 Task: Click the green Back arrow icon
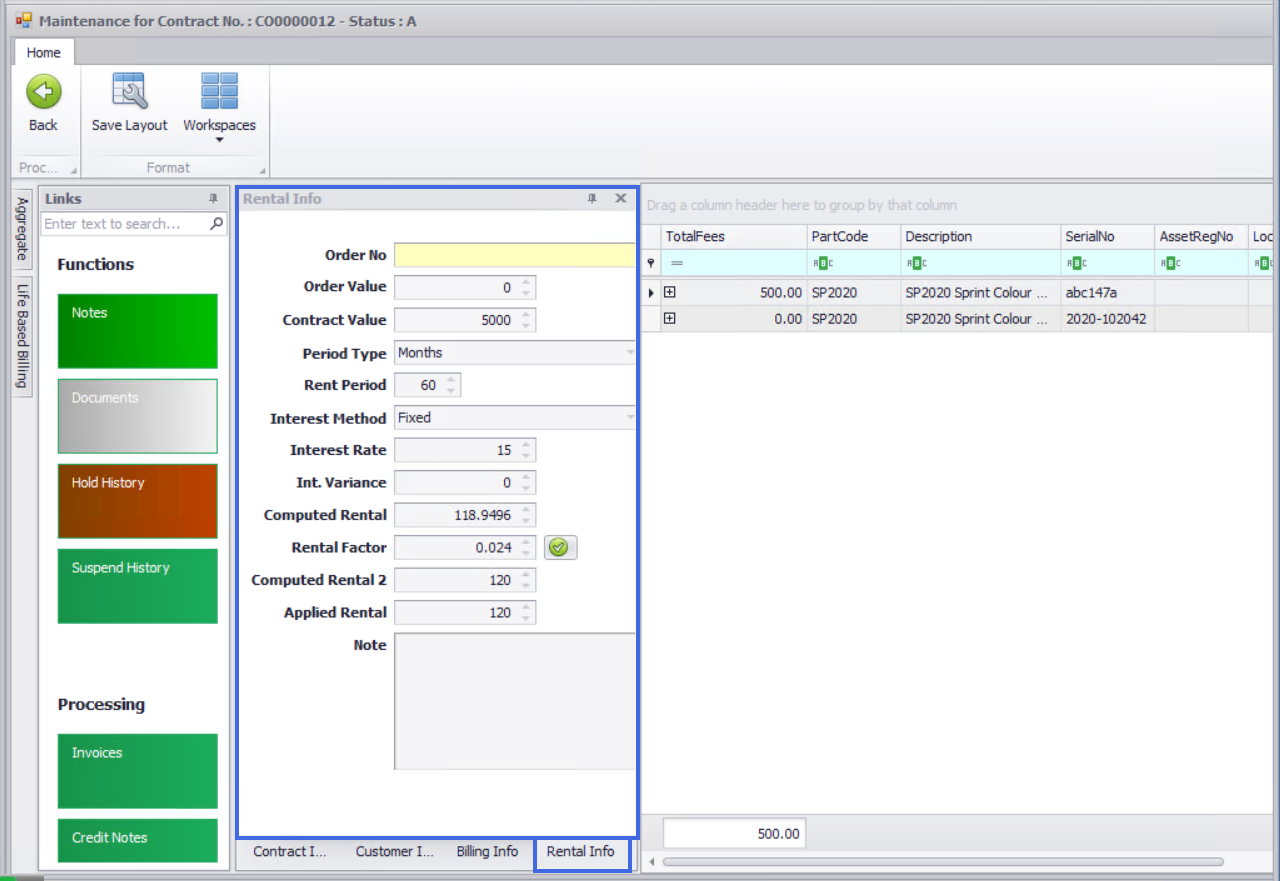click(43, 93)
